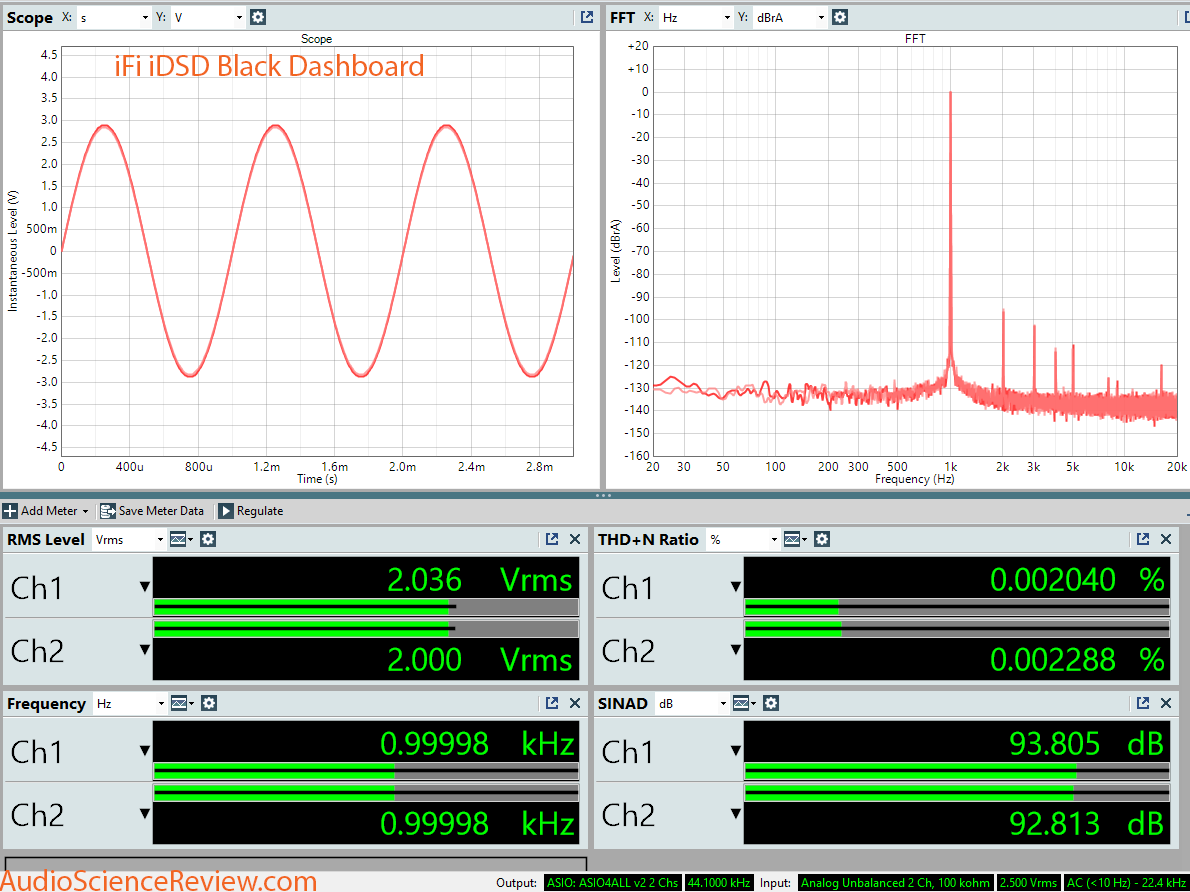Pop out the SINAD meter
Viewport: 1190px width, 892px height.
pos(1143,703)
